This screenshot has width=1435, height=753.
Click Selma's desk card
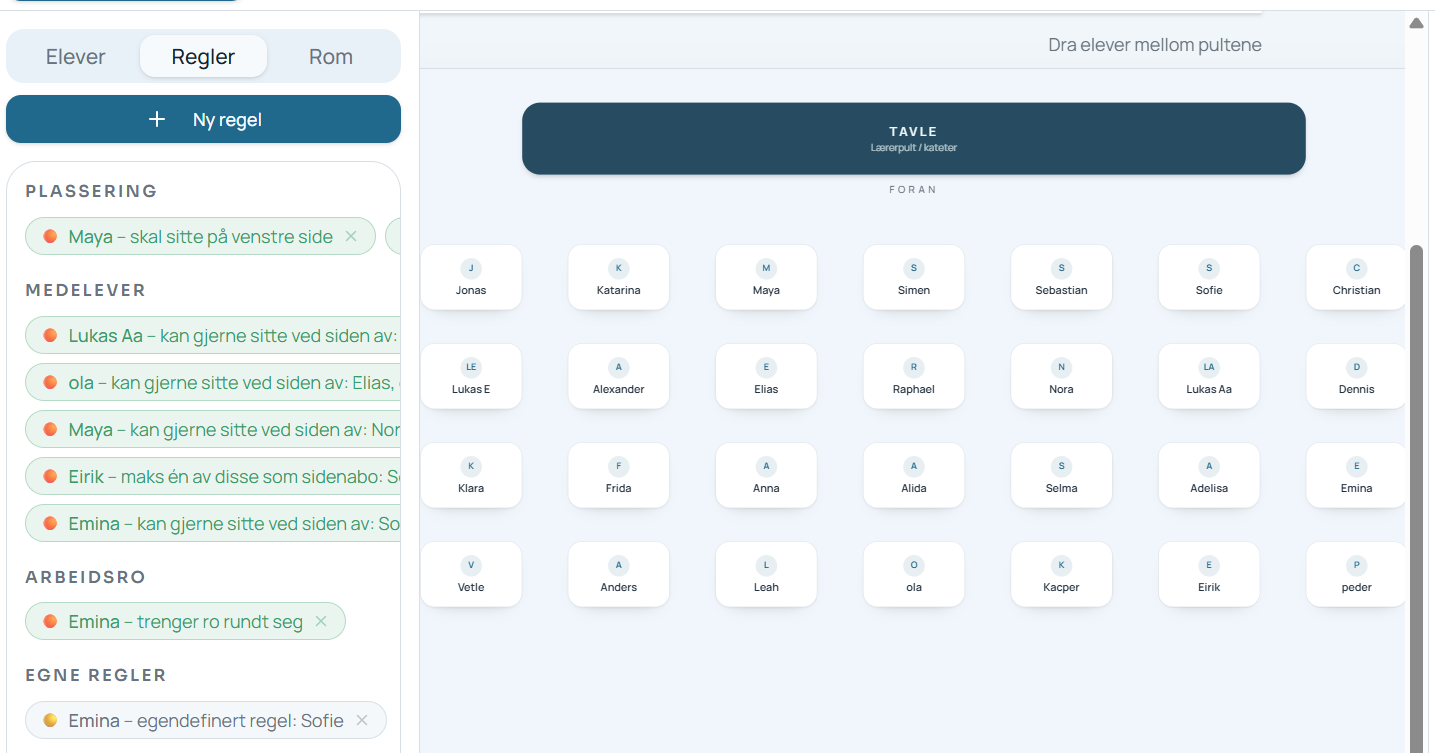[1062, 476]
